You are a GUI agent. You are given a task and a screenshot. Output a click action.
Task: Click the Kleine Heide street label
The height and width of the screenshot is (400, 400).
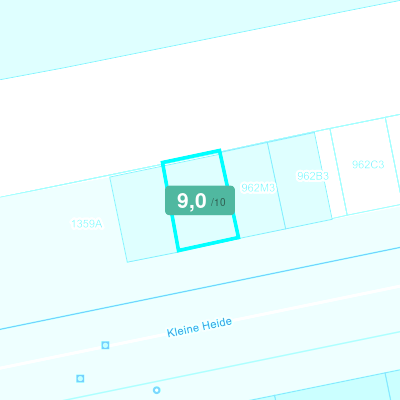pos(199,327)
